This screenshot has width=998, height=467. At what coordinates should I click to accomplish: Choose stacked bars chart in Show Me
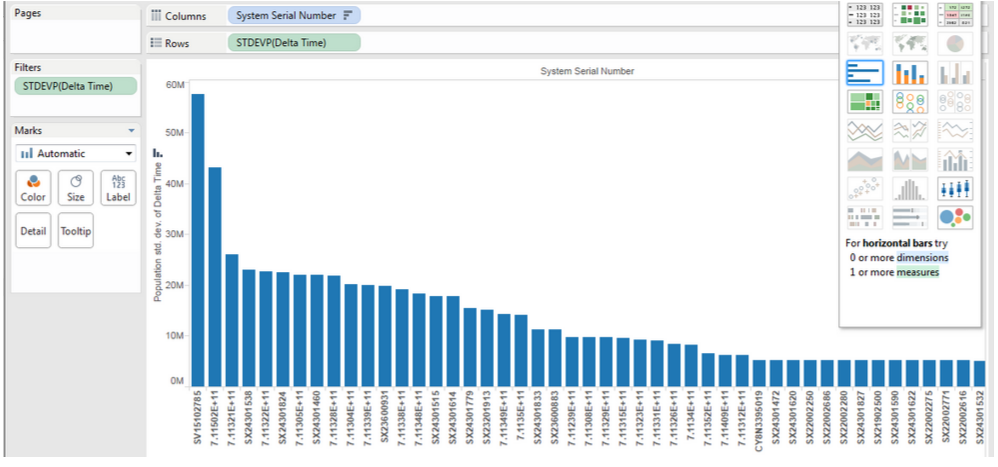point(910,73)
